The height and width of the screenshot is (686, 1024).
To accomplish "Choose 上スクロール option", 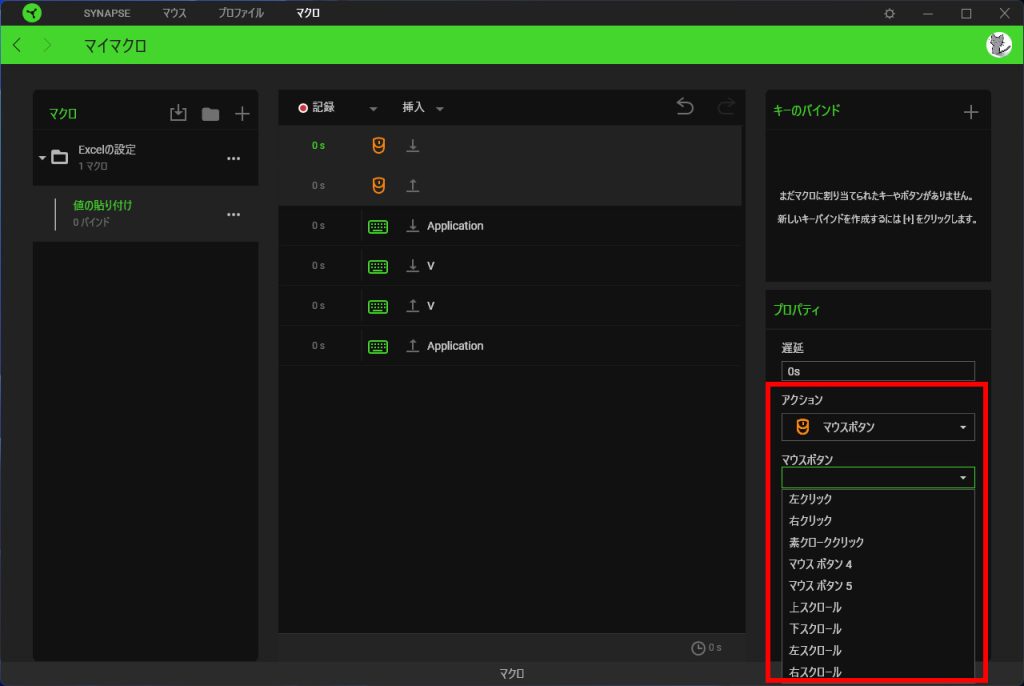I will tap(878, 607).
